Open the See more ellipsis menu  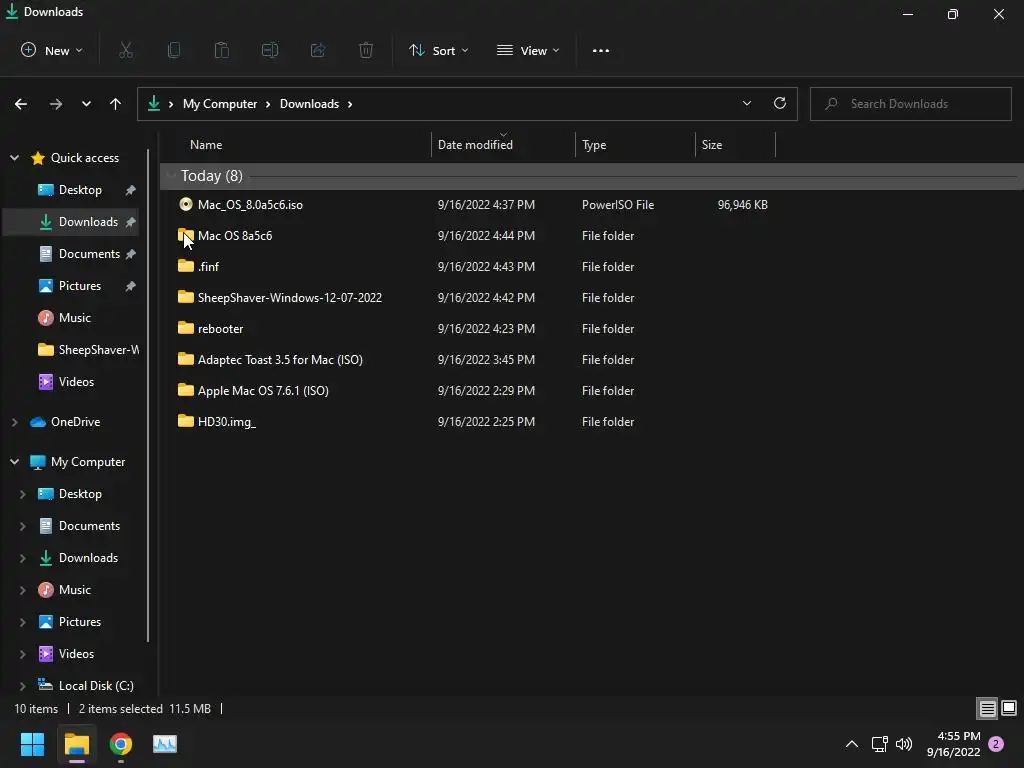point(601,50)
